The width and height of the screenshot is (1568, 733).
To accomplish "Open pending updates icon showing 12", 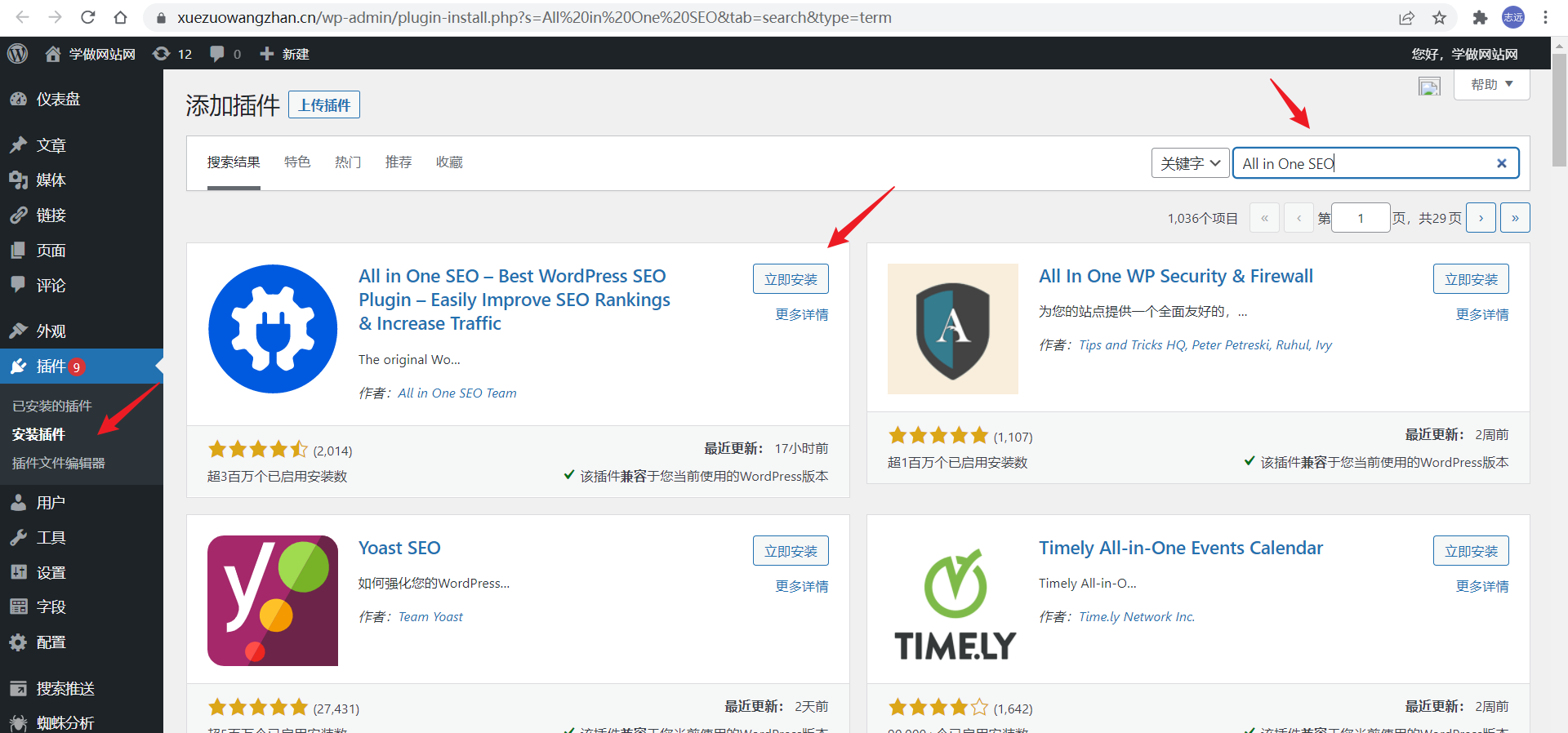I will pos(172,54).
